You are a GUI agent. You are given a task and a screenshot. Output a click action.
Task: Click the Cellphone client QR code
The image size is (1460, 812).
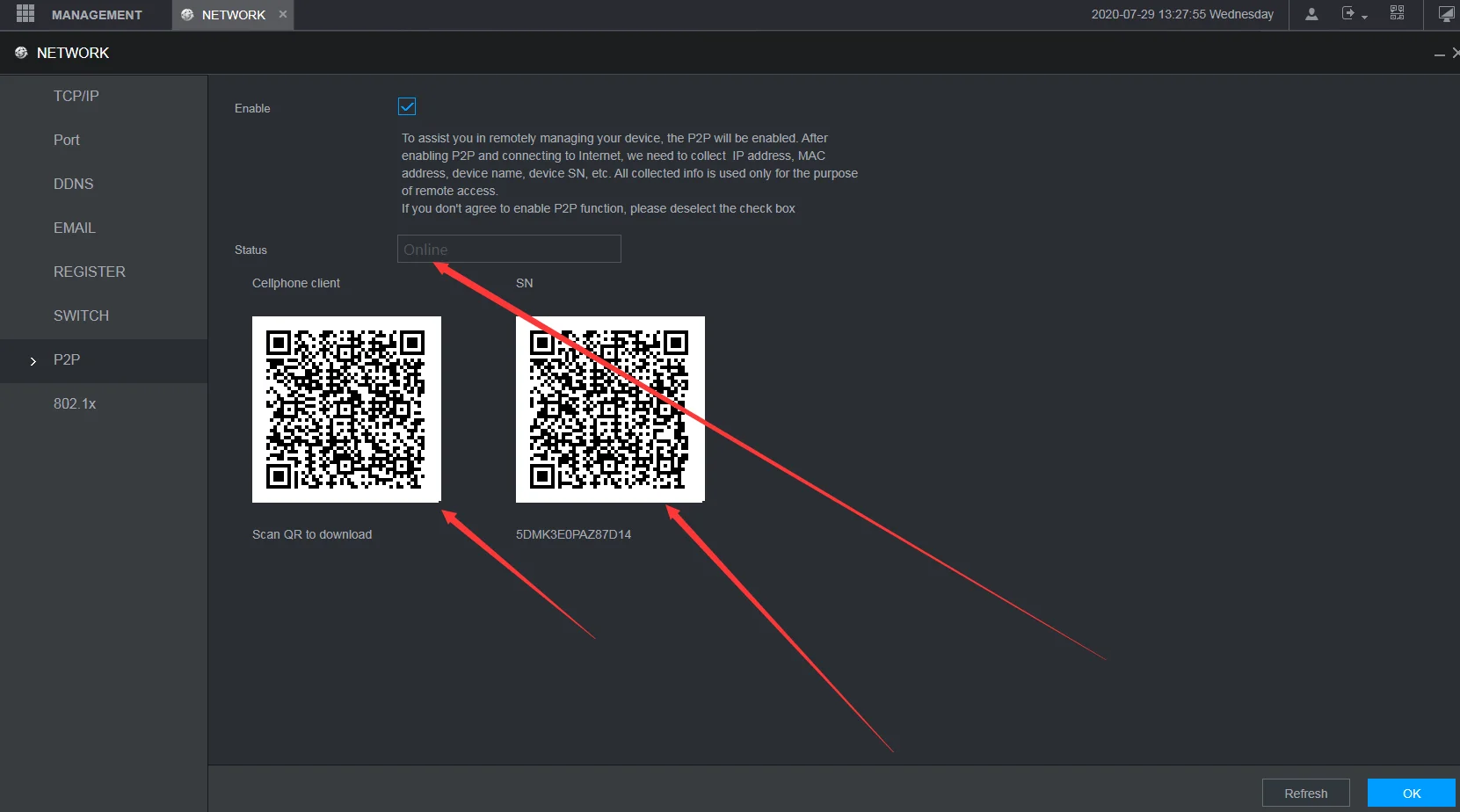(346, 410)
